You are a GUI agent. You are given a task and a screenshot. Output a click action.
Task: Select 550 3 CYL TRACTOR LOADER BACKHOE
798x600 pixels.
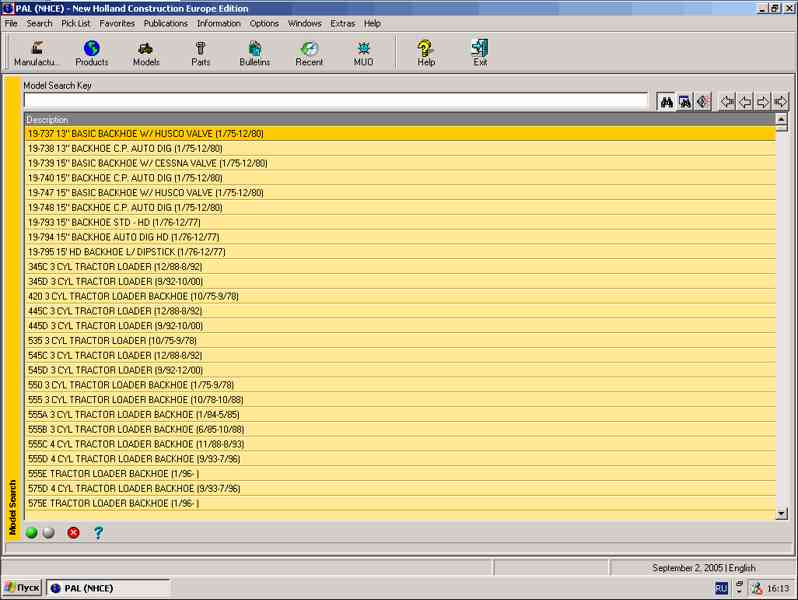pos(400,385)
